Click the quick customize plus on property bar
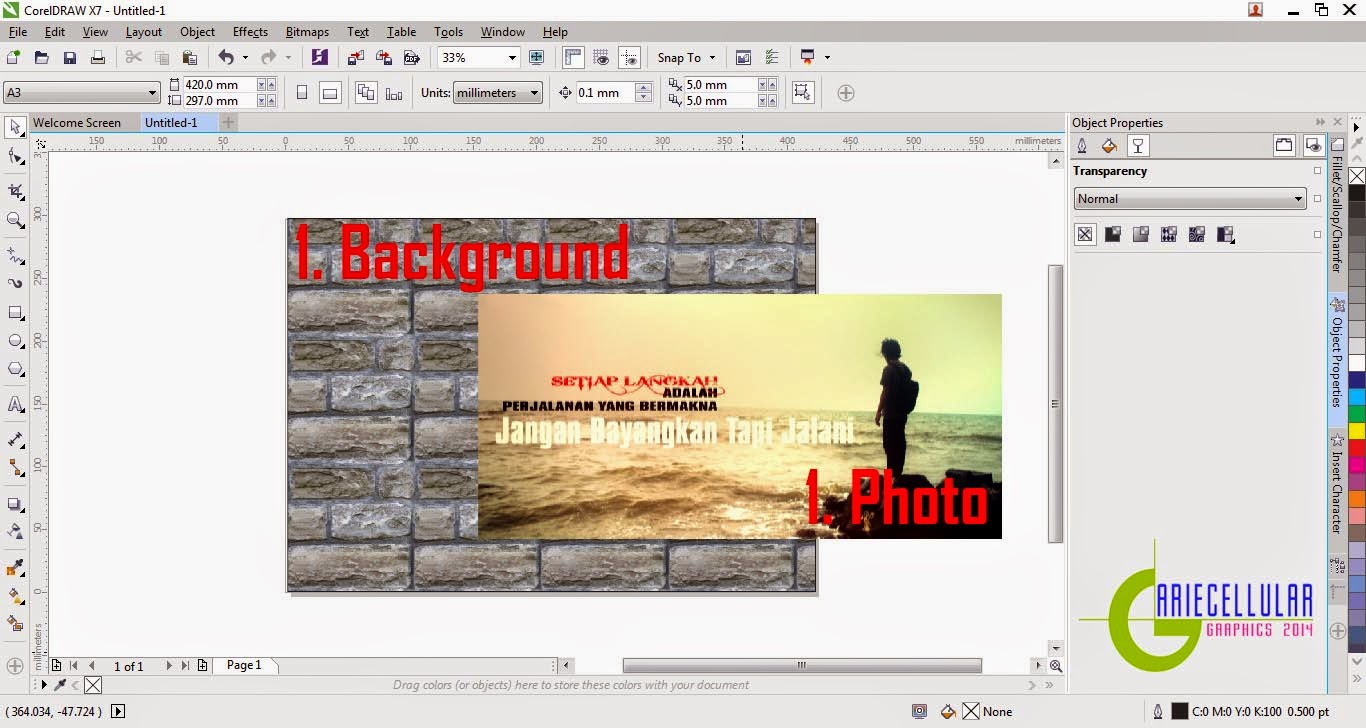1366x728 pixels. point(845,93)
